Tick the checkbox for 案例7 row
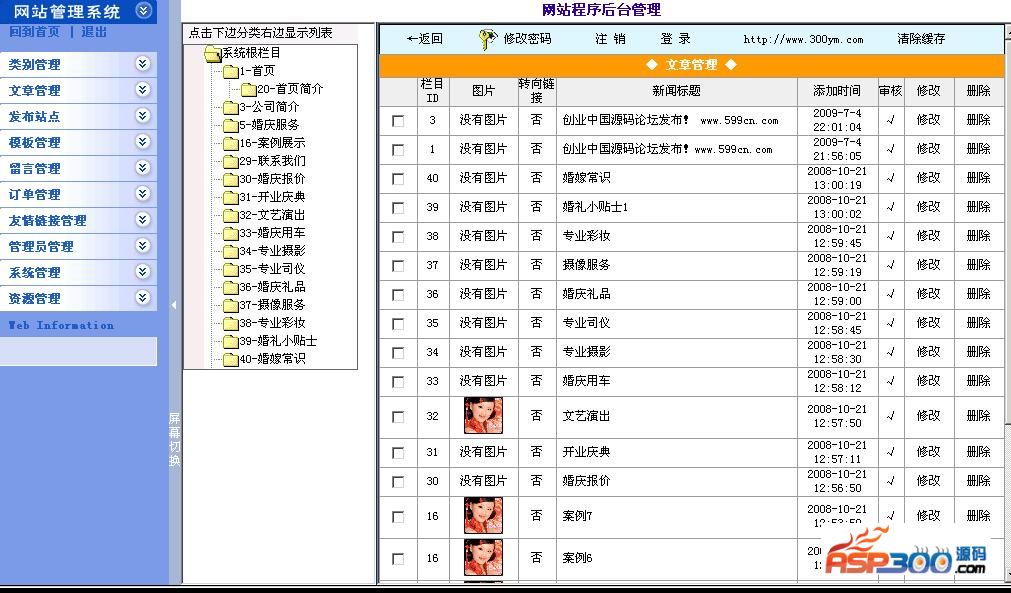This screenshot has width=1011, height=593. [398, 517]
